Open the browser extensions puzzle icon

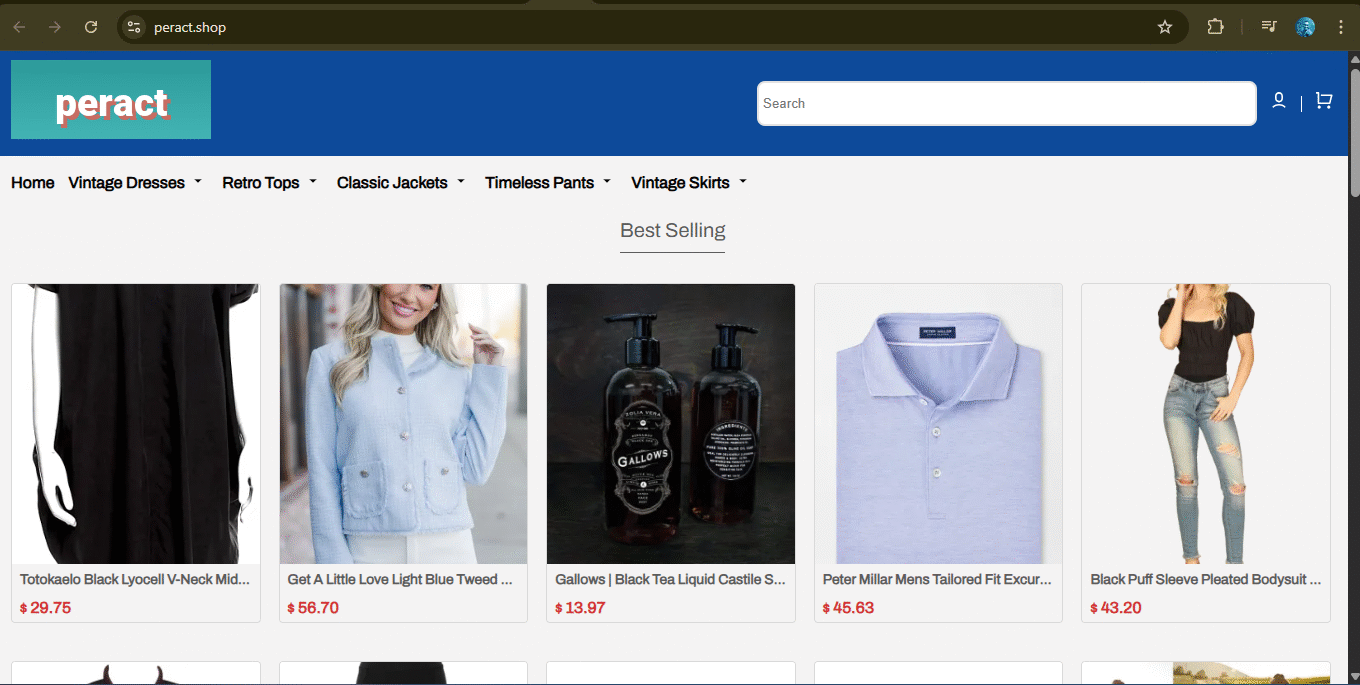[x=1215, y=27]
